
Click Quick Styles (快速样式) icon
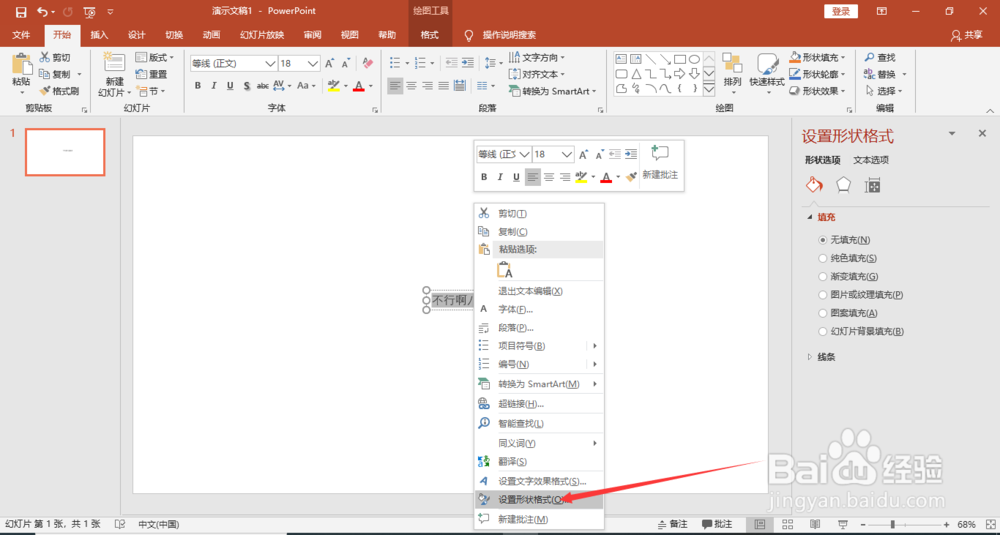(767, 64)
